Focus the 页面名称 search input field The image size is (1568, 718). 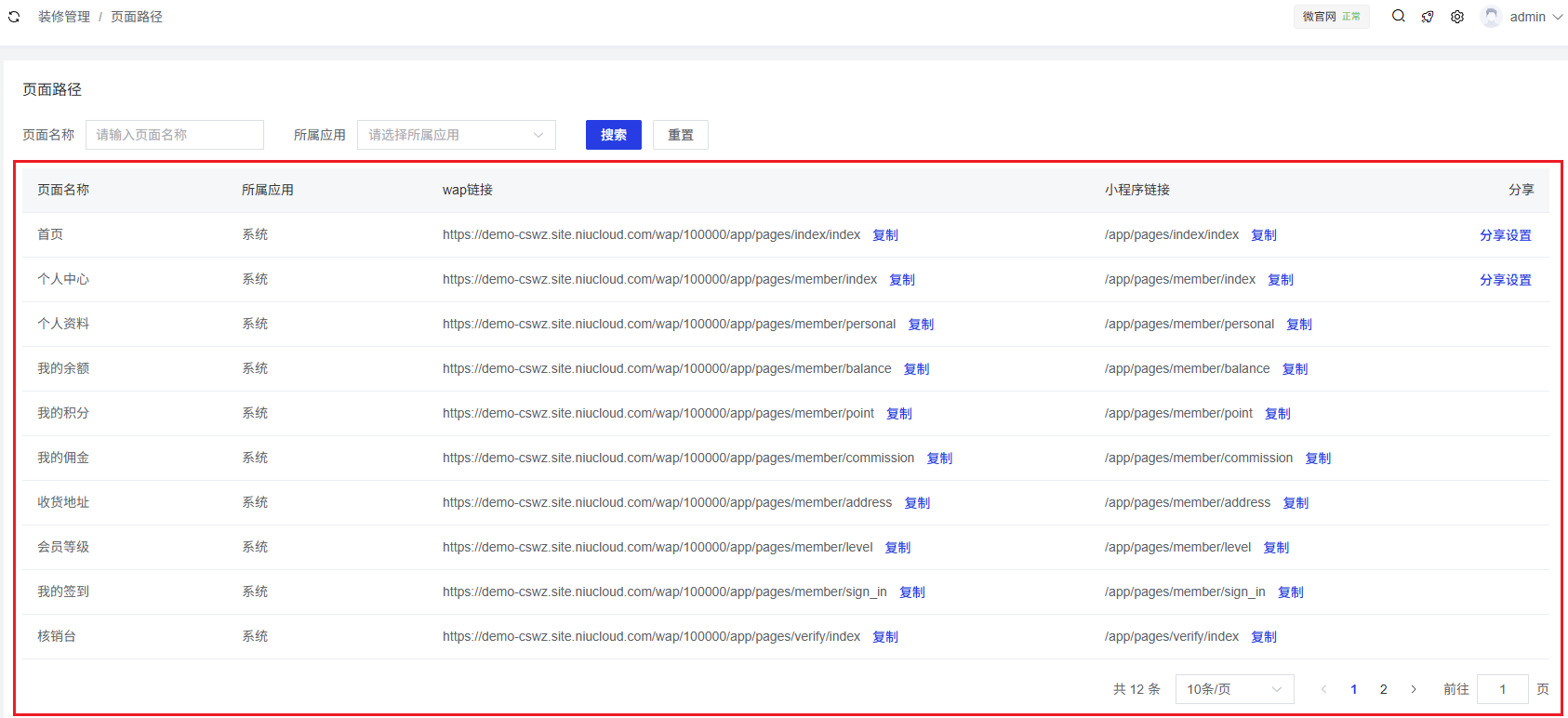coord(175,135)
